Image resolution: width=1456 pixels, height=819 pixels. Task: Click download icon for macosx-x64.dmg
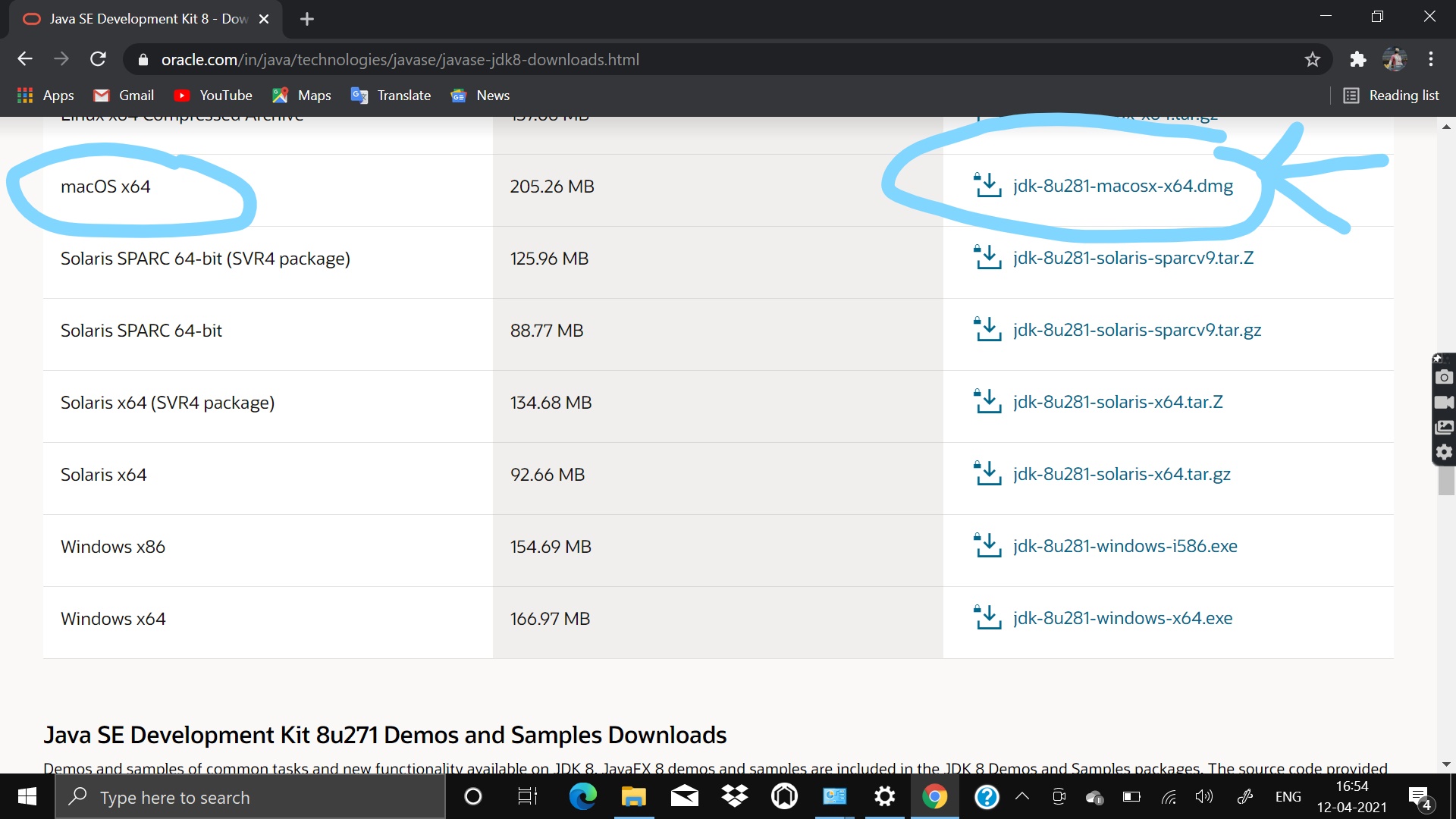pyautogui.click(x=987, y=185)
